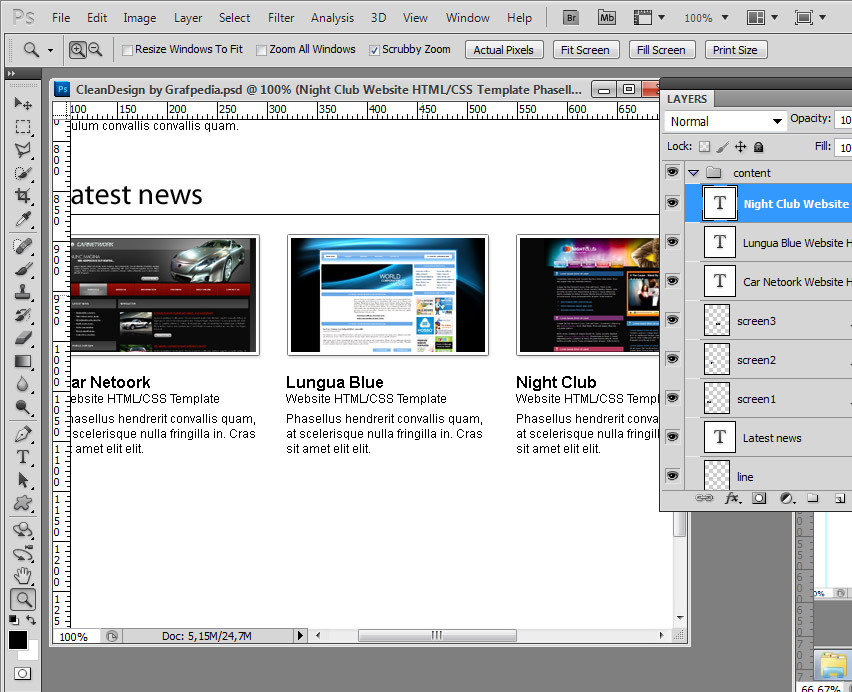852x692 pixels.
Task: Select the Zoom tool in toolbox
Action: (23, 599)
